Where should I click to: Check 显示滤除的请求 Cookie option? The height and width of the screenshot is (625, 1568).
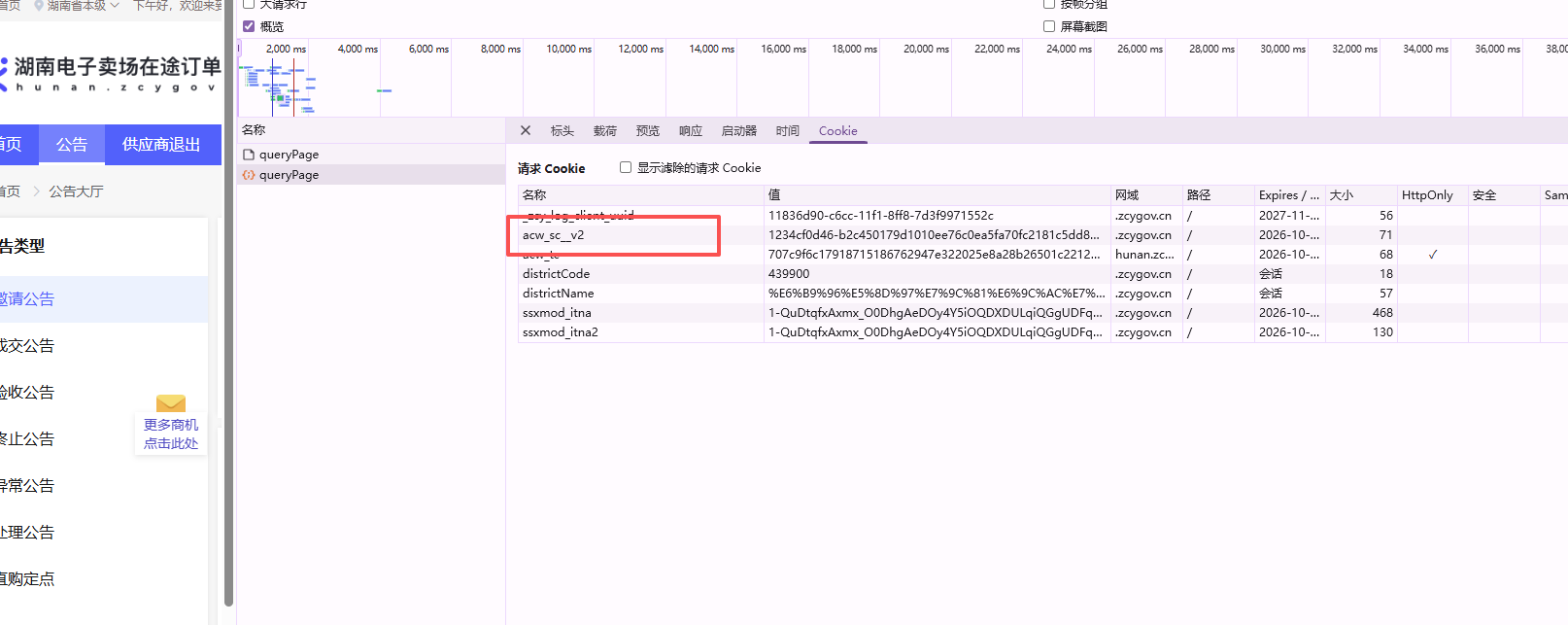626,167
